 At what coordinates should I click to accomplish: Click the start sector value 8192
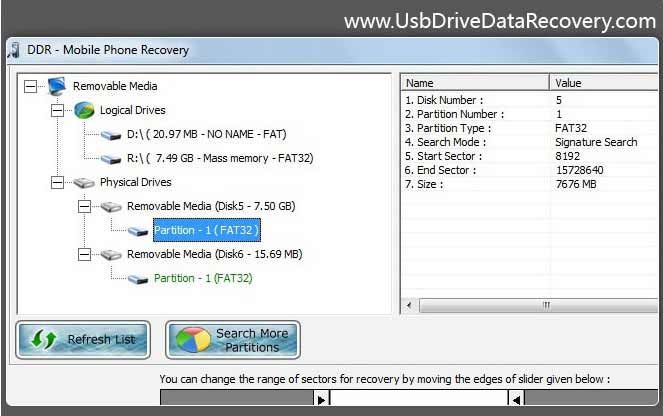pos(567,156)
